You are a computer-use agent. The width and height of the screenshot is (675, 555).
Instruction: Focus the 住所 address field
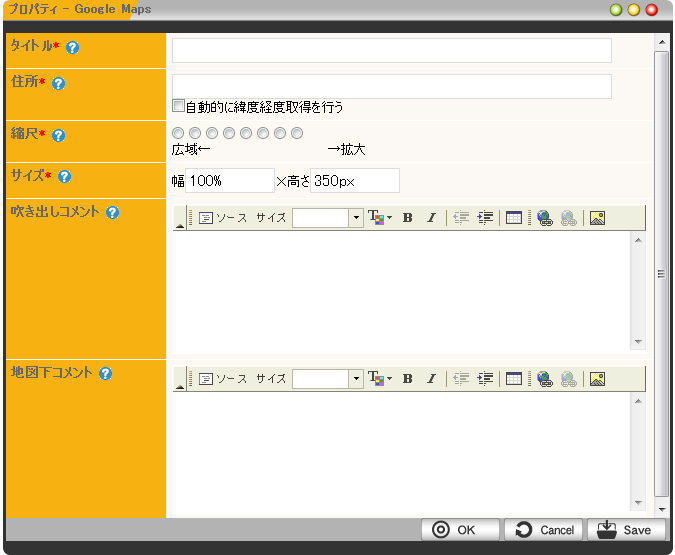point(392,86)
